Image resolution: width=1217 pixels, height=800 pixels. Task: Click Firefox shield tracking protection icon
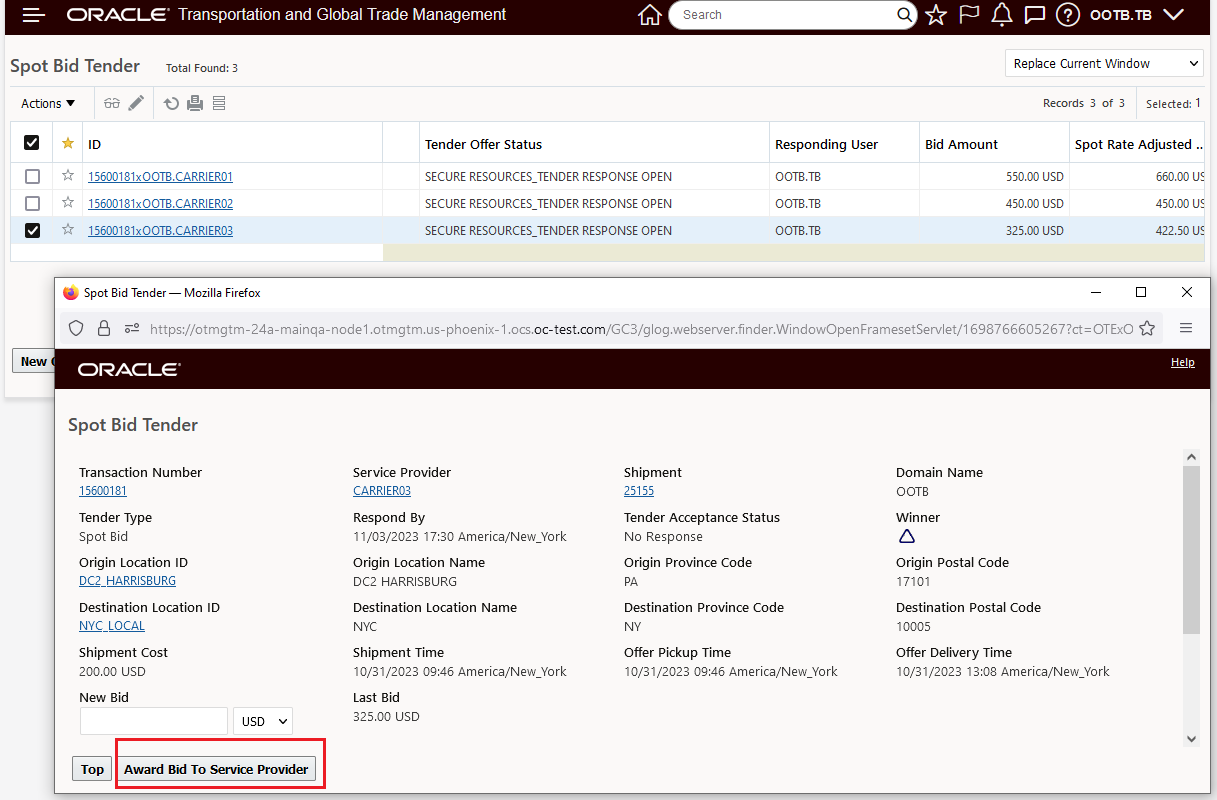pos(76,328)
